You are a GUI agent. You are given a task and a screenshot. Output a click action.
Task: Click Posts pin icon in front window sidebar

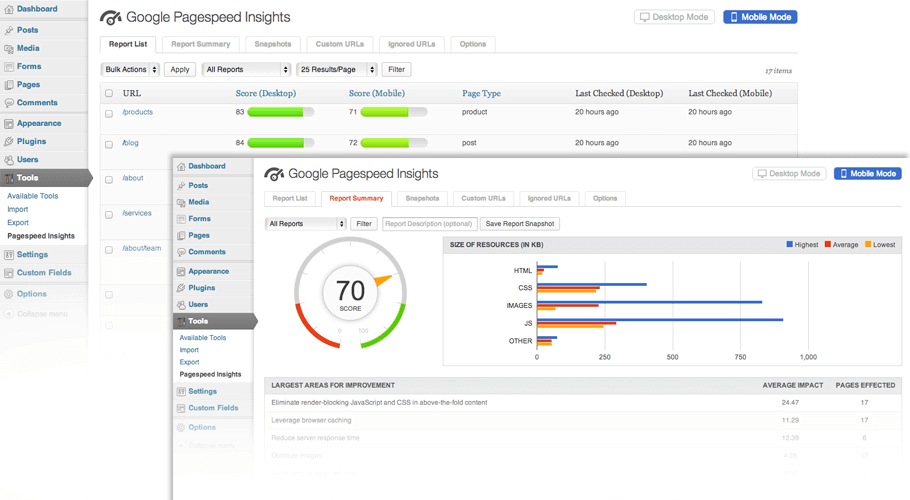point(181,186)
